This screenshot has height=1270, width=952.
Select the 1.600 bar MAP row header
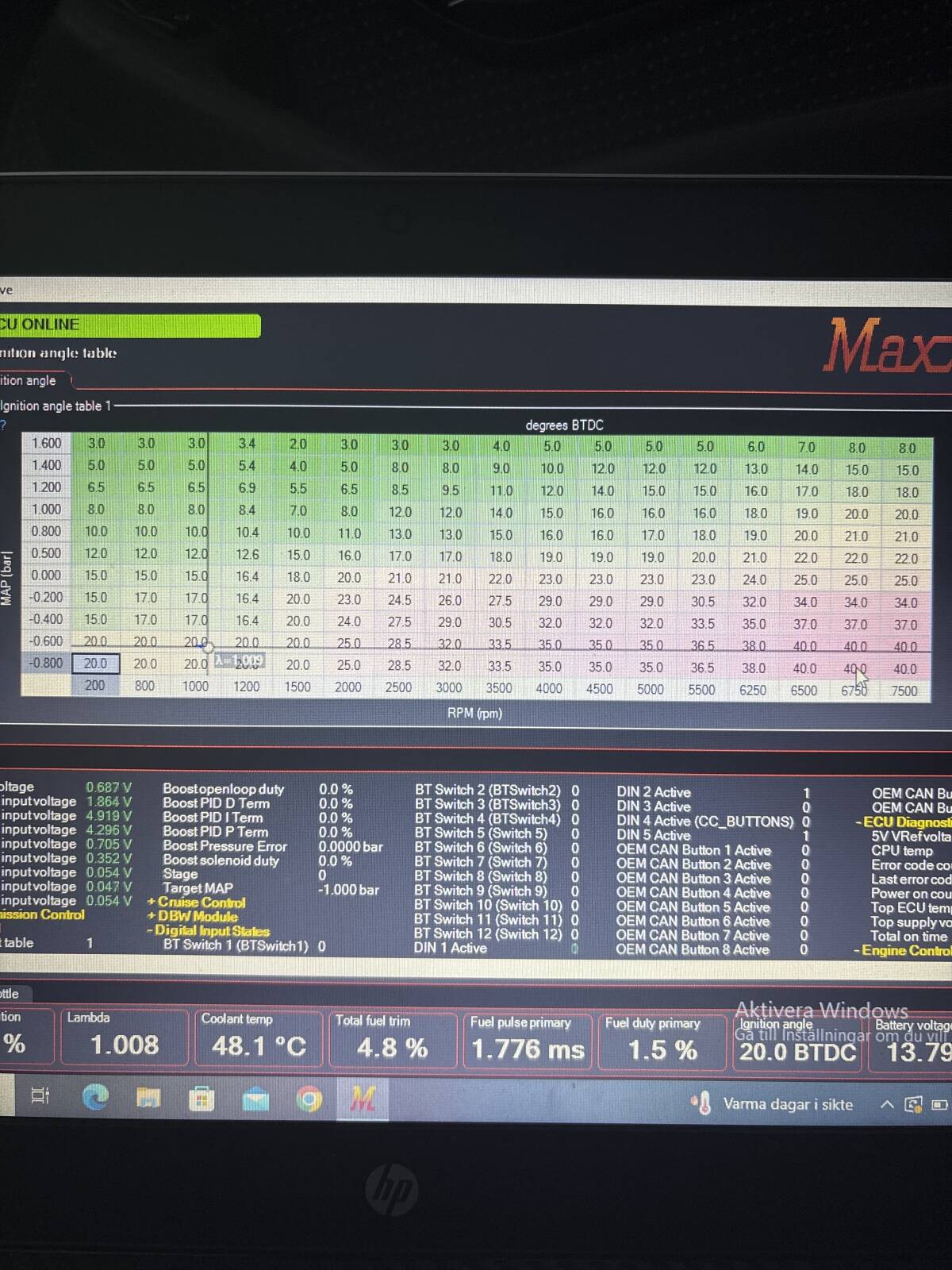click(46, 444)
